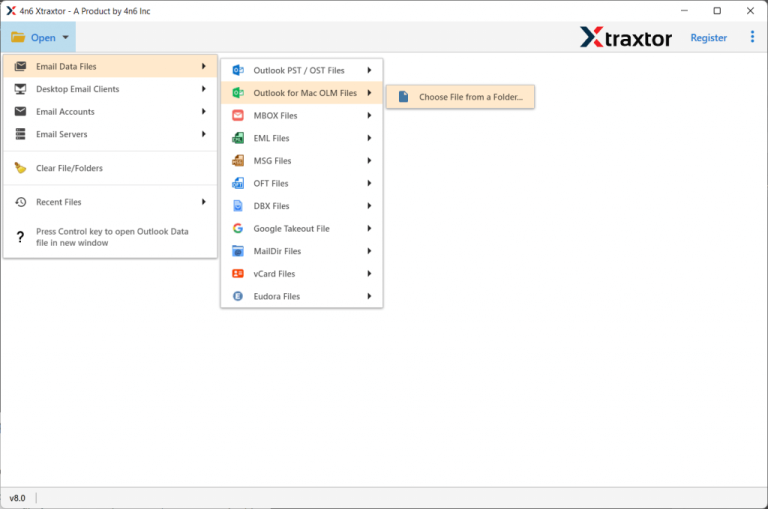Choose Clear File/Folders option
The width and height of the screenshot is (768, 509).
click(110, 168)
